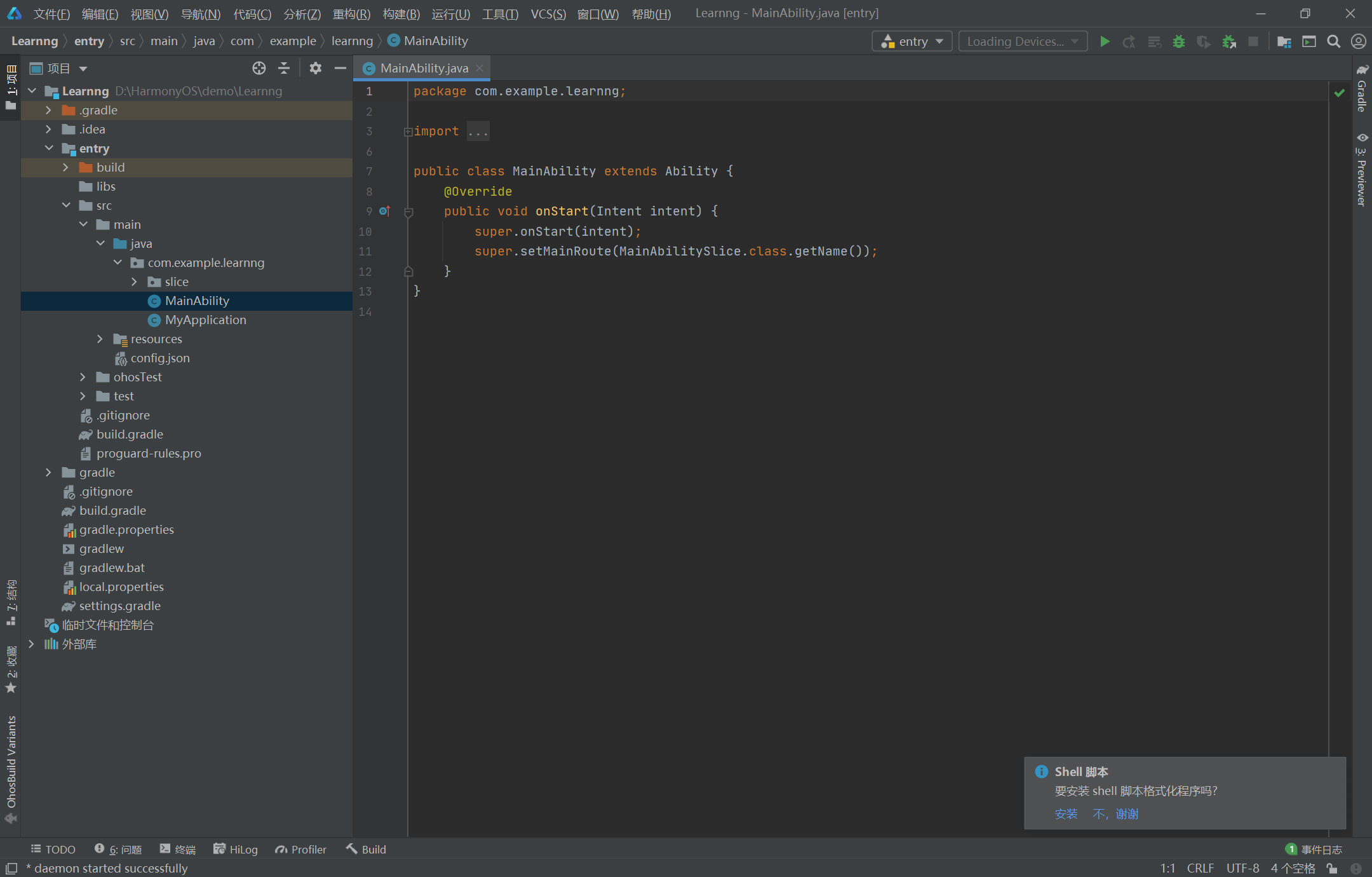Image resolution: width=1372 pixels, height=877 pixels.
Task: Collapse all in project panel
Action: pos(284,68)
